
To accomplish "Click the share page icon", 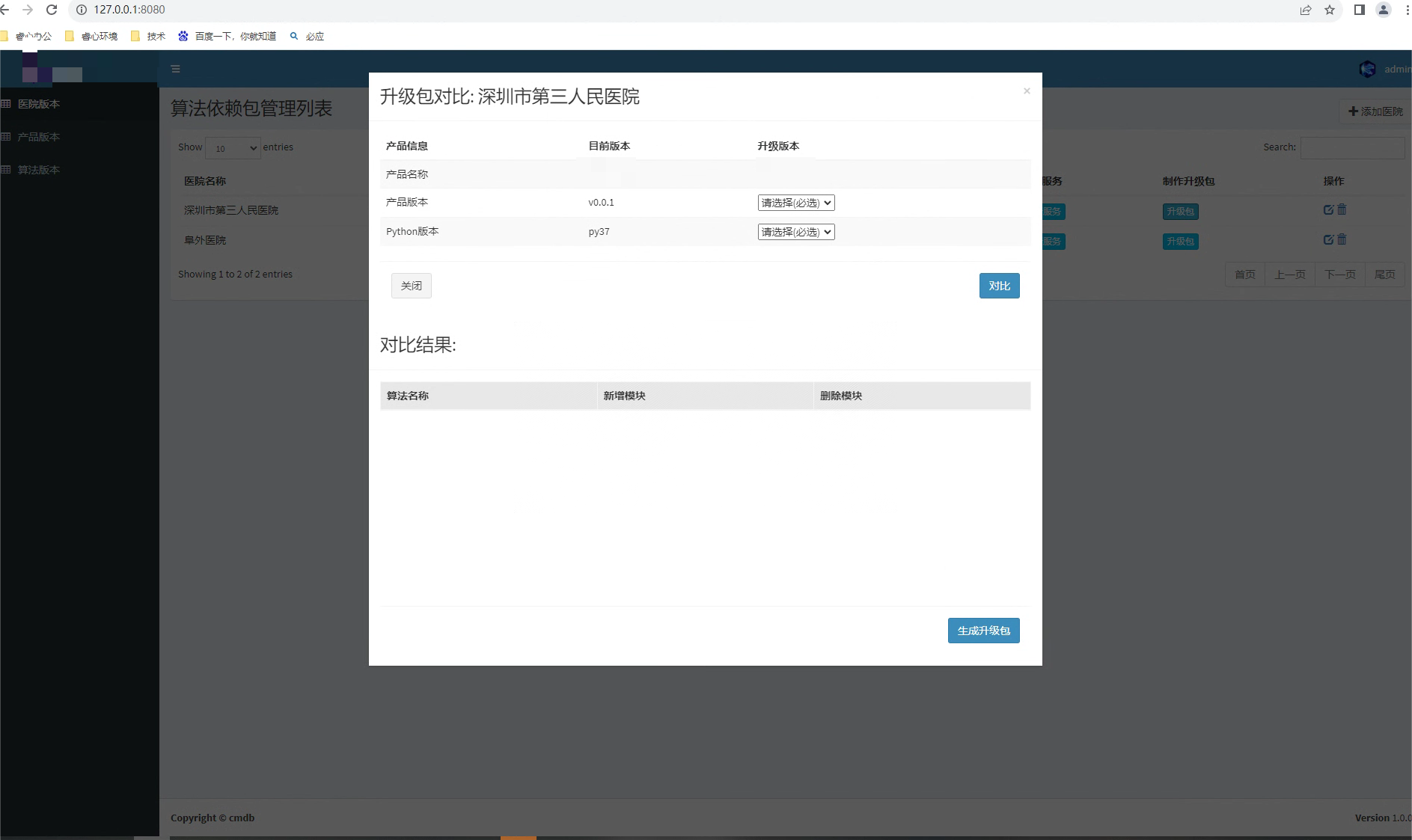I will tap(1306, 10).
